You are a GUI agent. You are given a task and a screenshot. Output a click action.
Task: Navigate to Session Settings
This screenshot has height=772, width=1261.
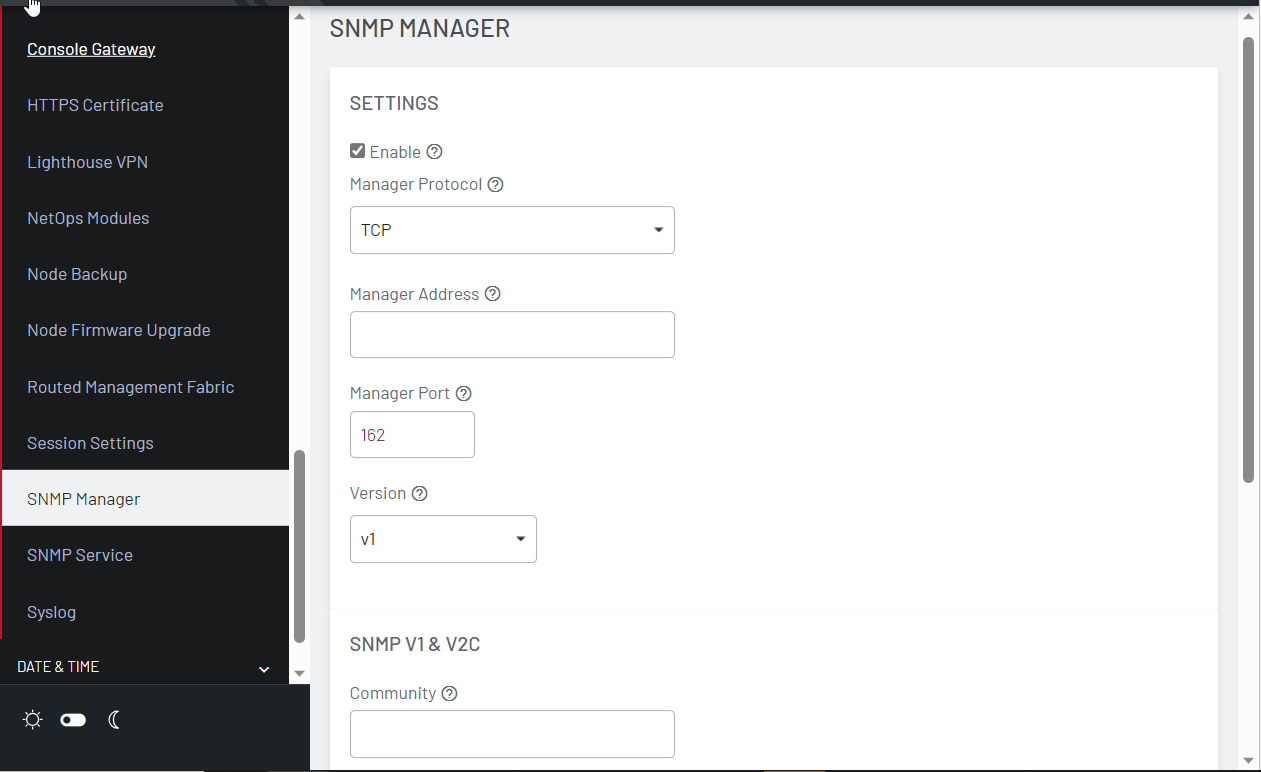[90, 442]
